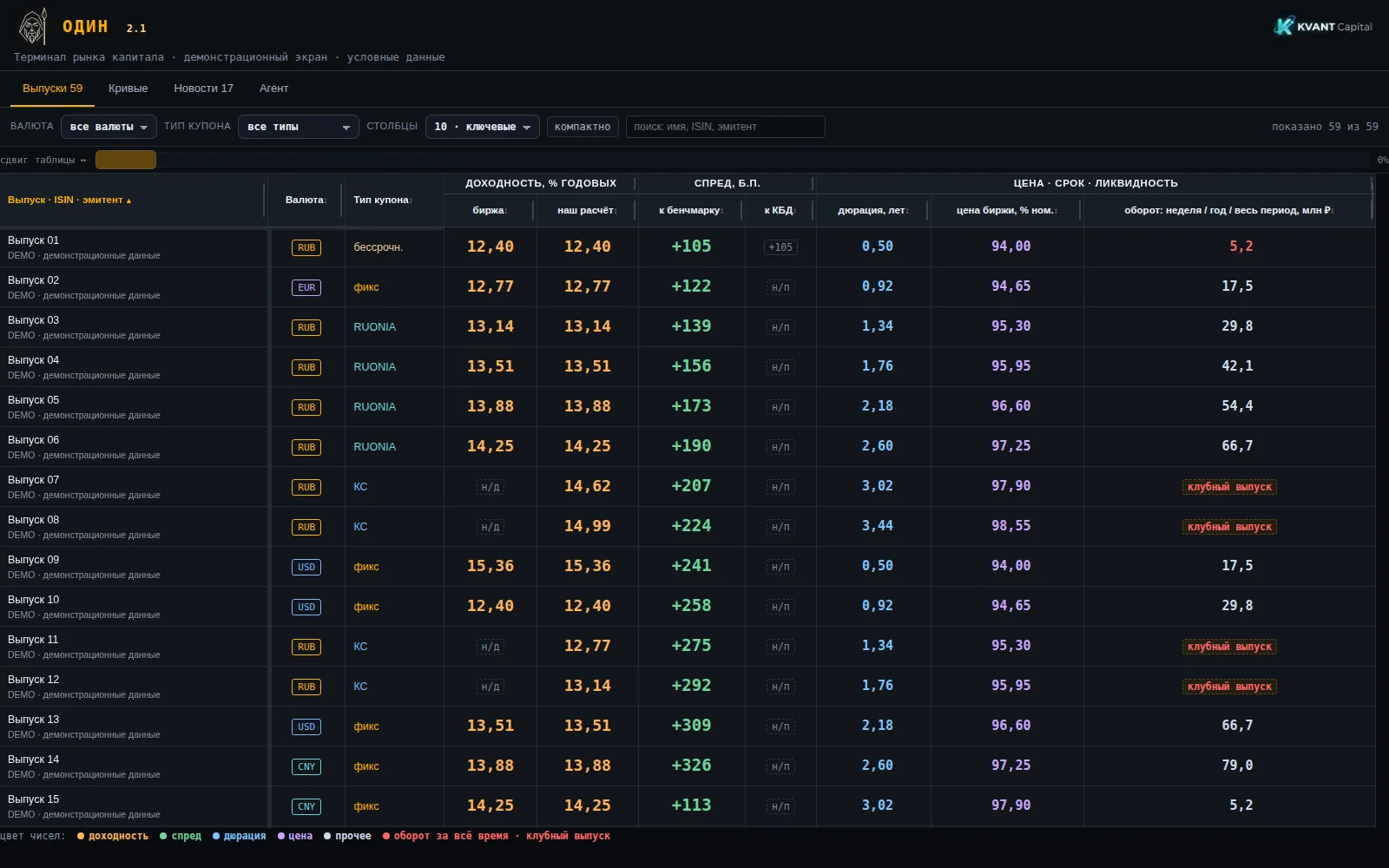This screenshot has height=868, width=1389.
Task: Click the RUB currency badge for Выпуск 01
Action: pos(306,247)
